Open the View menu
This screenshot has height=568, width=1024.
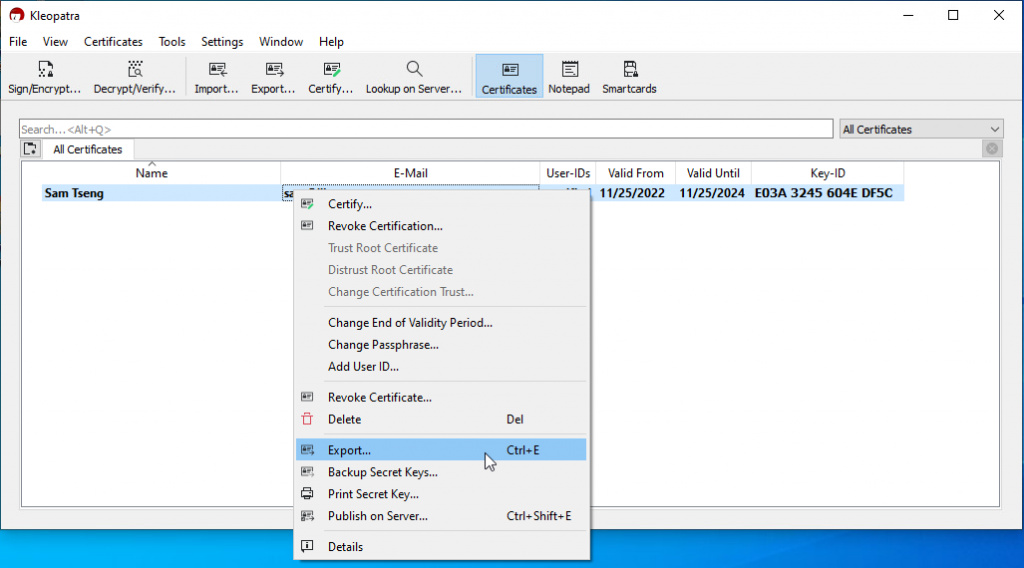click(55, 42)
